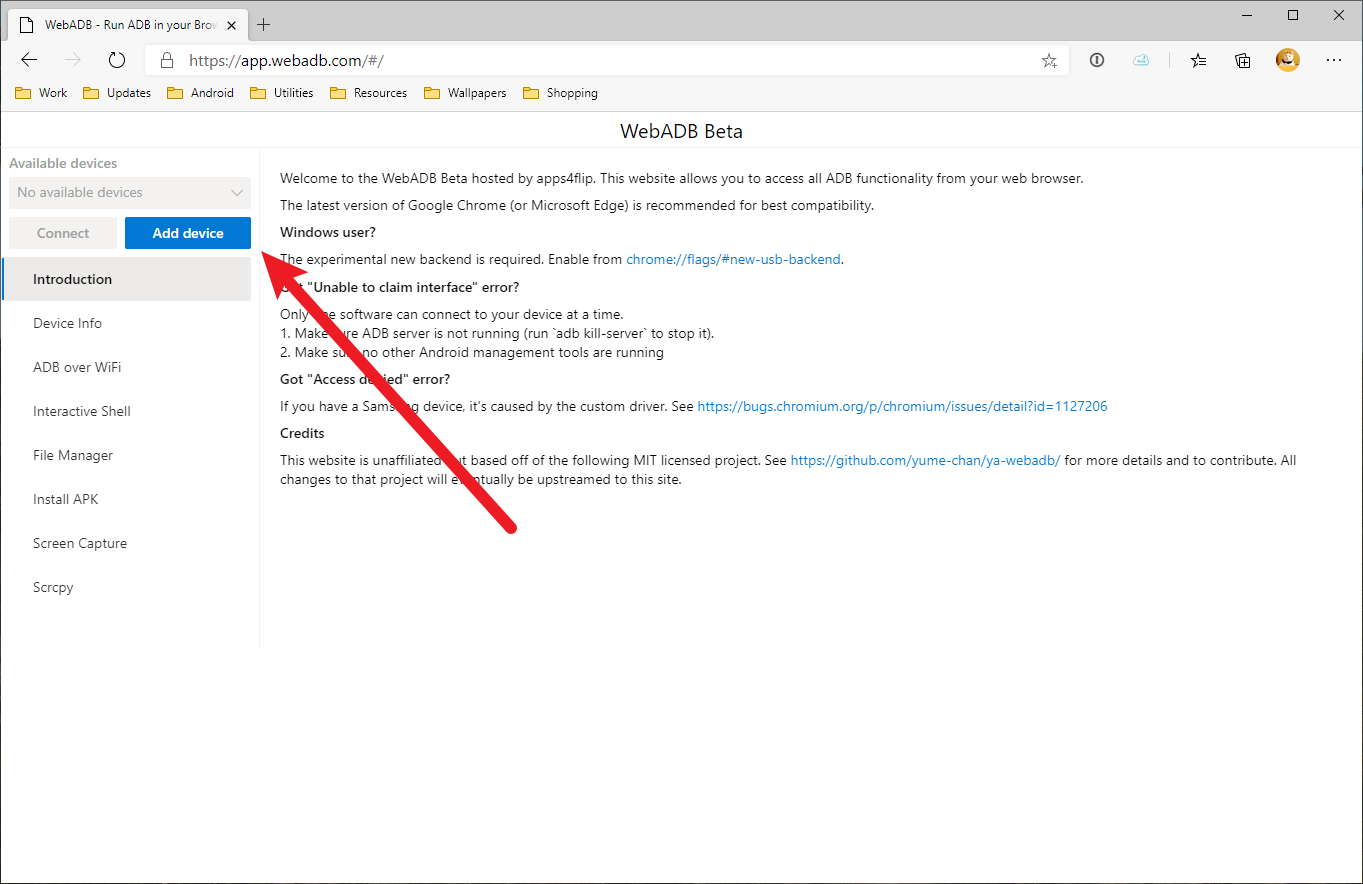Screen dimensions: 1363x884
Task: Open the Resources bookmarks folder
Action: (368, 93)
